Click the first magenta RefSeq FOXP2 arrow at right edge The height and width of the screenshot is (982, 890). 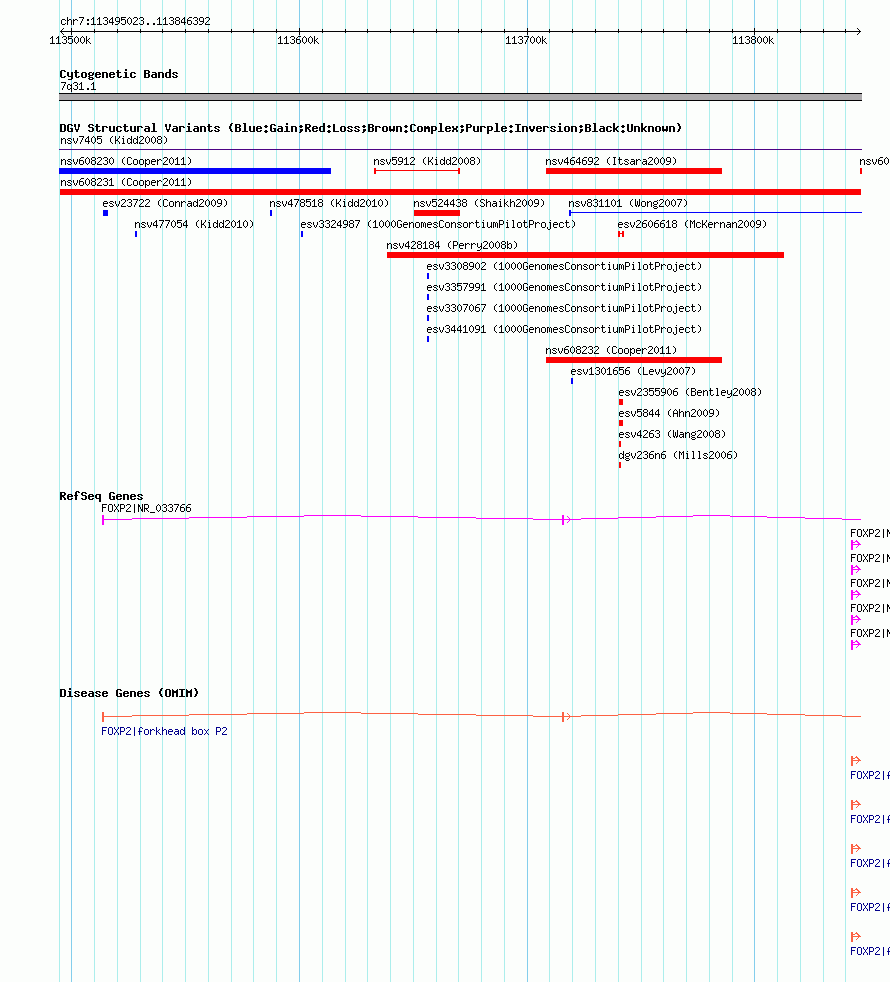coord(856,545)
